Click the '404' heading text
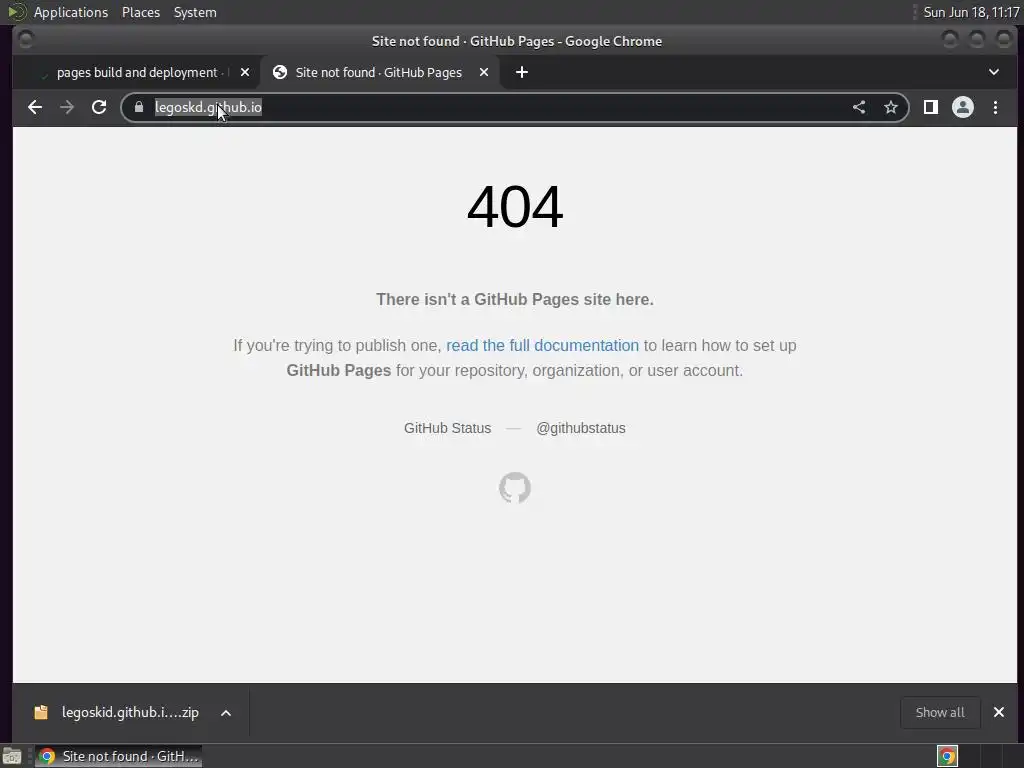Screen dimensions: 1024x768 click(515, 207)
